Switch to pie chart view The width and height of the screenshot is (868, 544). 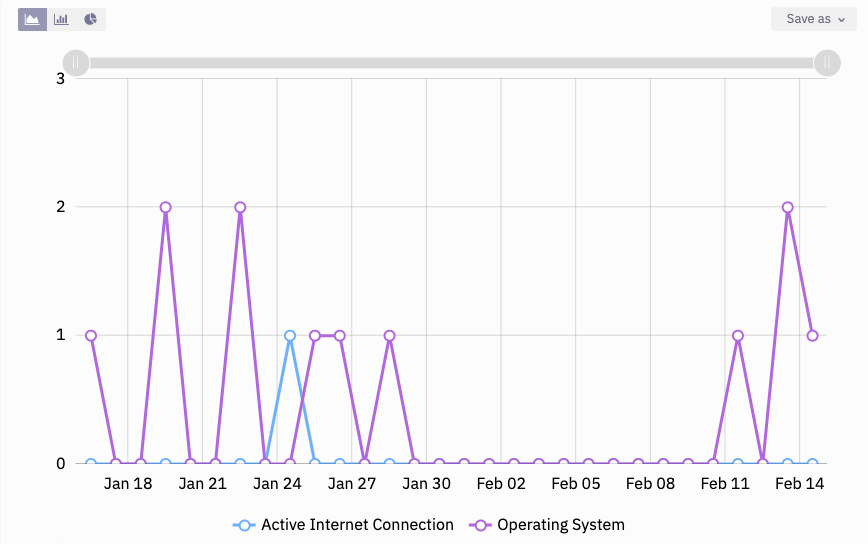[x=90, y=19]
